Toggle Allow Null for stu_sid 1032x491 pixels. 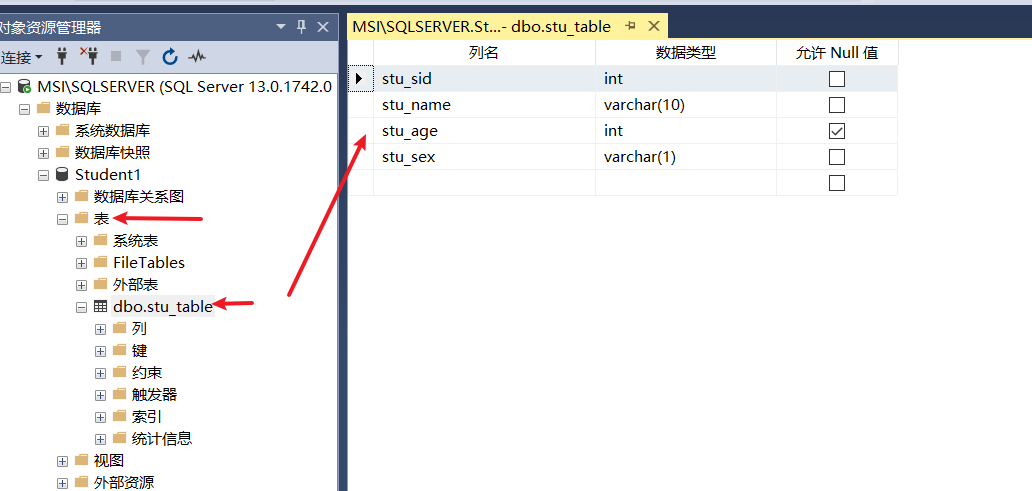click(837, 79)
